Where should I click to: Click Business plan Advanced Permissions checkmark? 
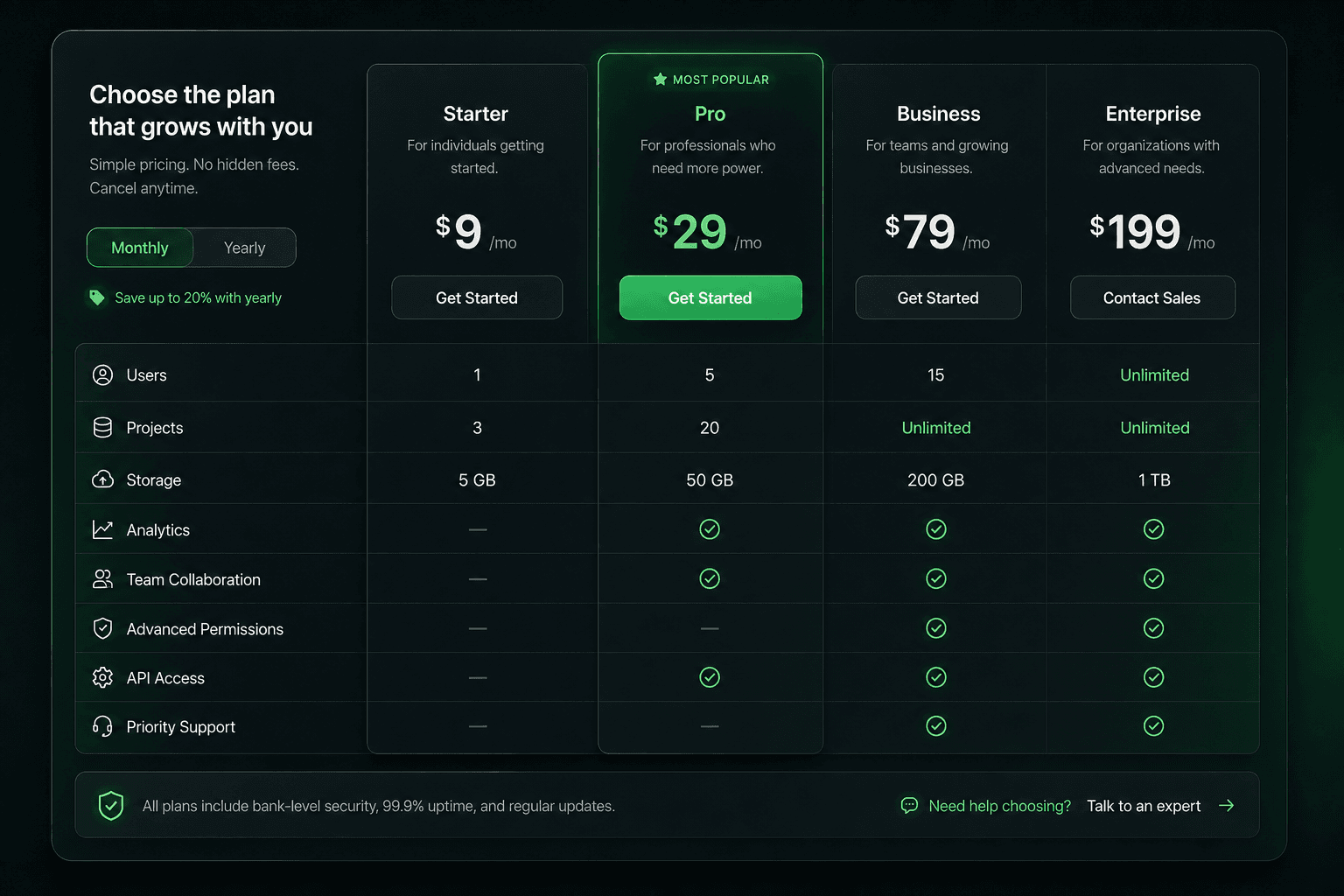[x=936, y=628]
